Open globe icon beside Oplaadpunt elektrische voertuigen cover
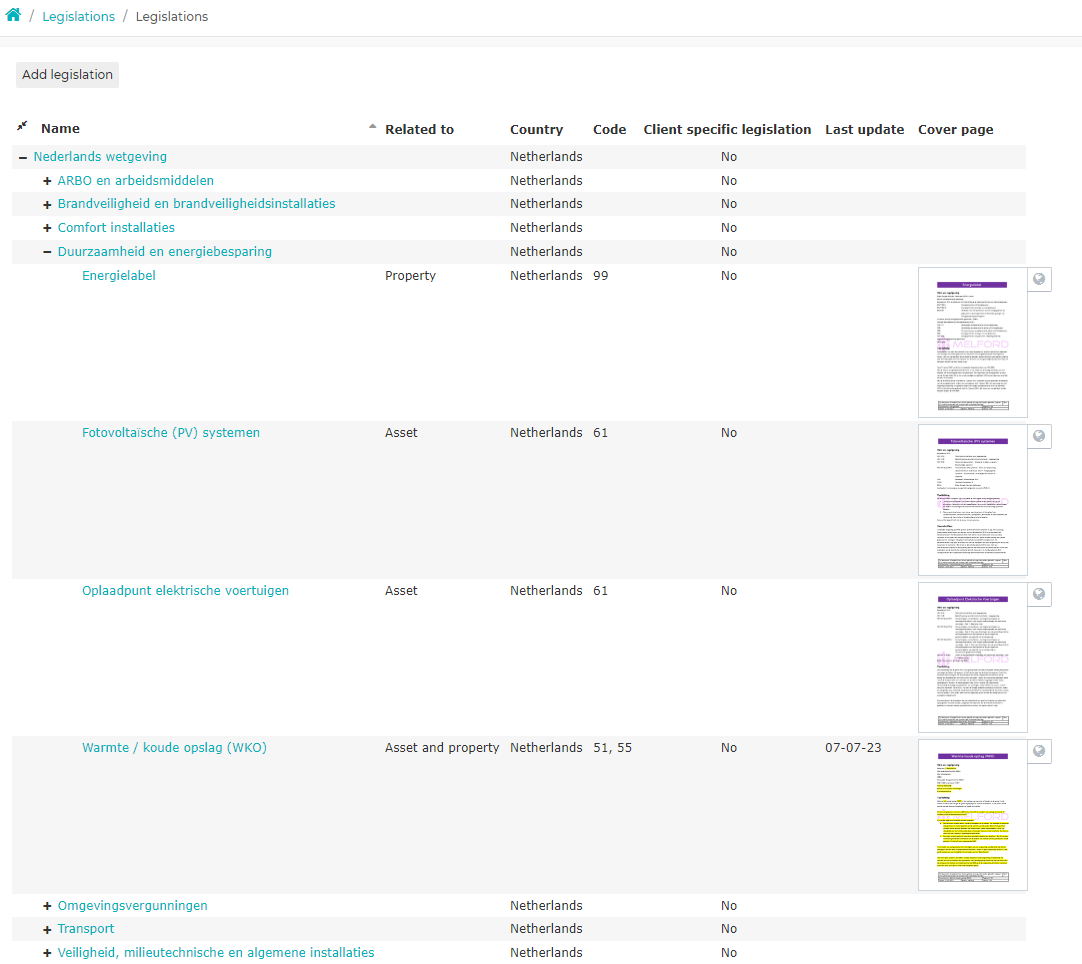This screenshot has width=1082, height=964. click(x=1039, y=594)
